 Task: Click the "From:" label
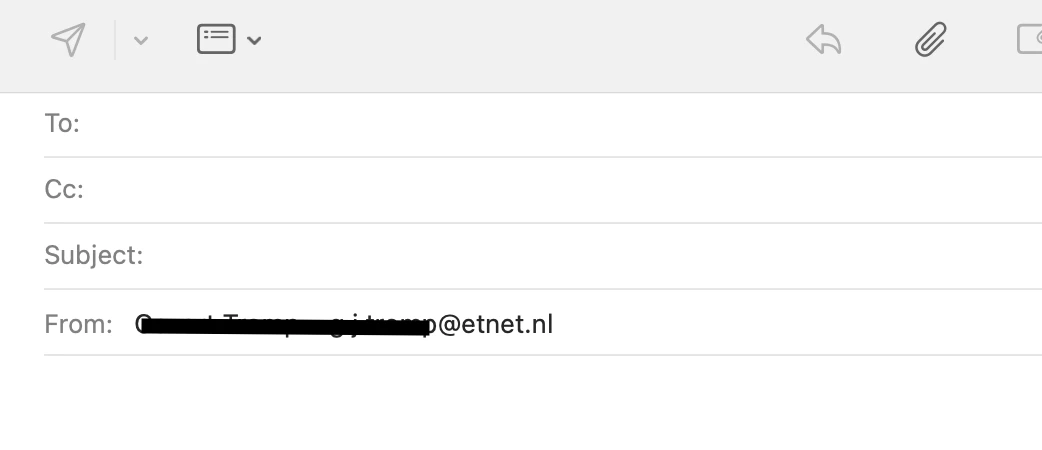coord(78,325)
